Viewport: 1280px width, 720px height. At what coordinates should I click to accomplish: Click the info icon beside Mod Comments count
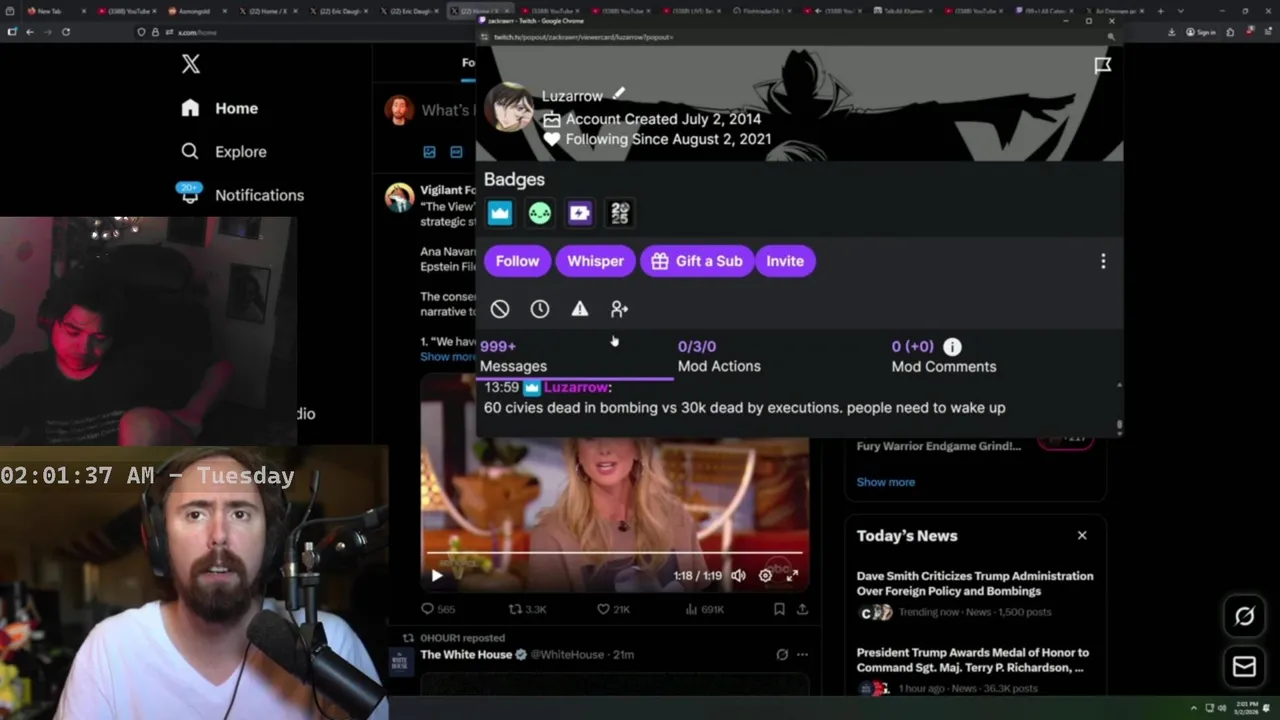[952, 347]
